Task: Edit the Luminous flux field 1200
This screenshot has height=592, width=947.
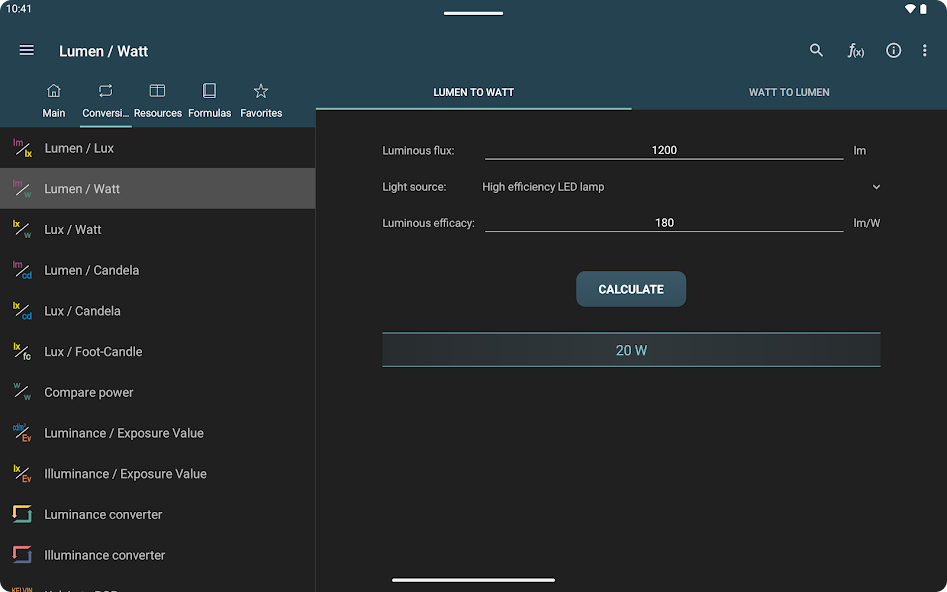Action: point(664,150)
